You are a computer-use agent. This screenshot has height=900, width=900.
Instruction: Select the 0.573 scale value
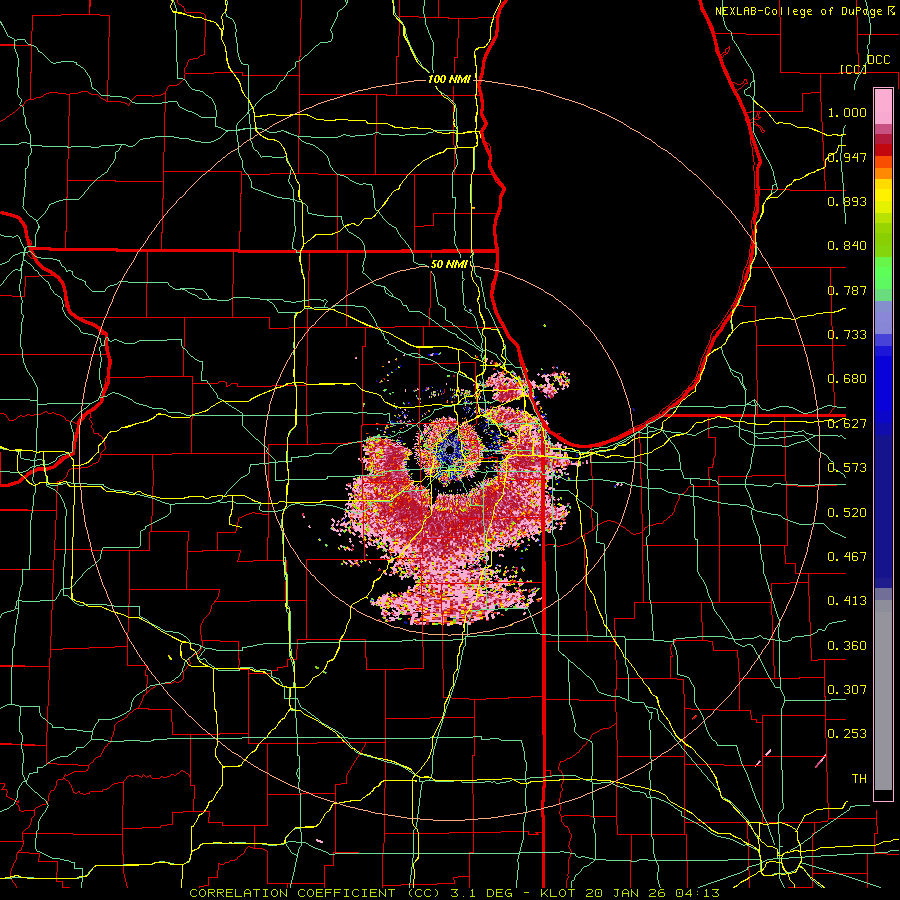(847, 468)
